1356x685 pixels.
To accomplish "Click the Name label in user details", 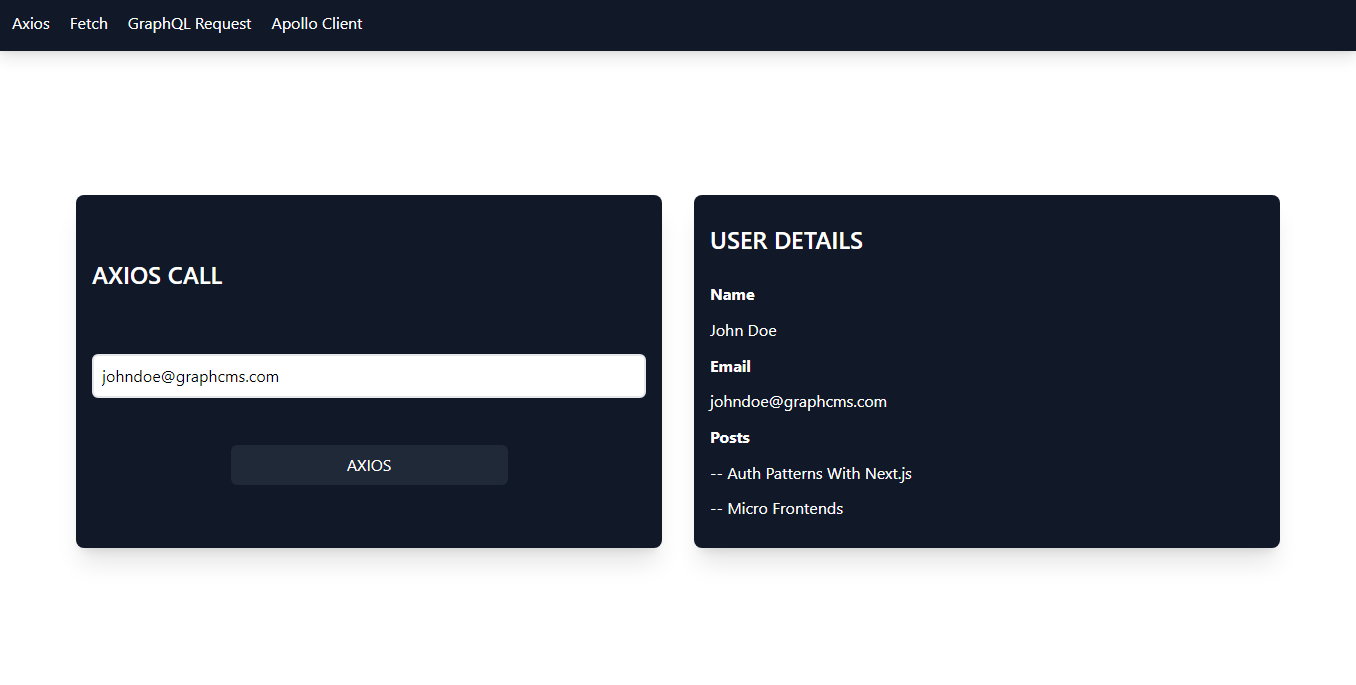I will click(x=732, y=295).
